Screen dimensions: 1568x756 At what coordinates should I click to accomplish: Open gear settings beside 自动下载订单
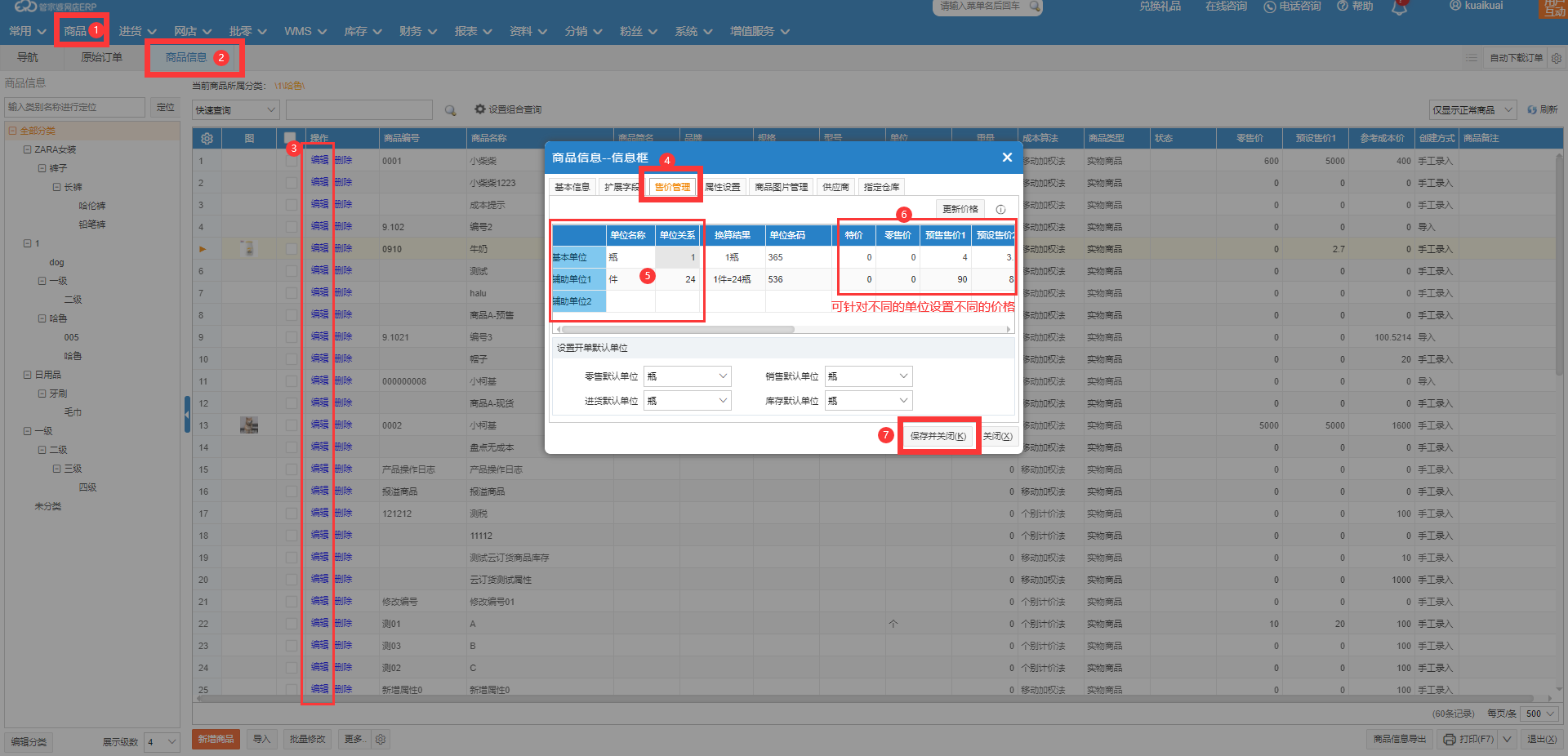tap(1556, 58)
